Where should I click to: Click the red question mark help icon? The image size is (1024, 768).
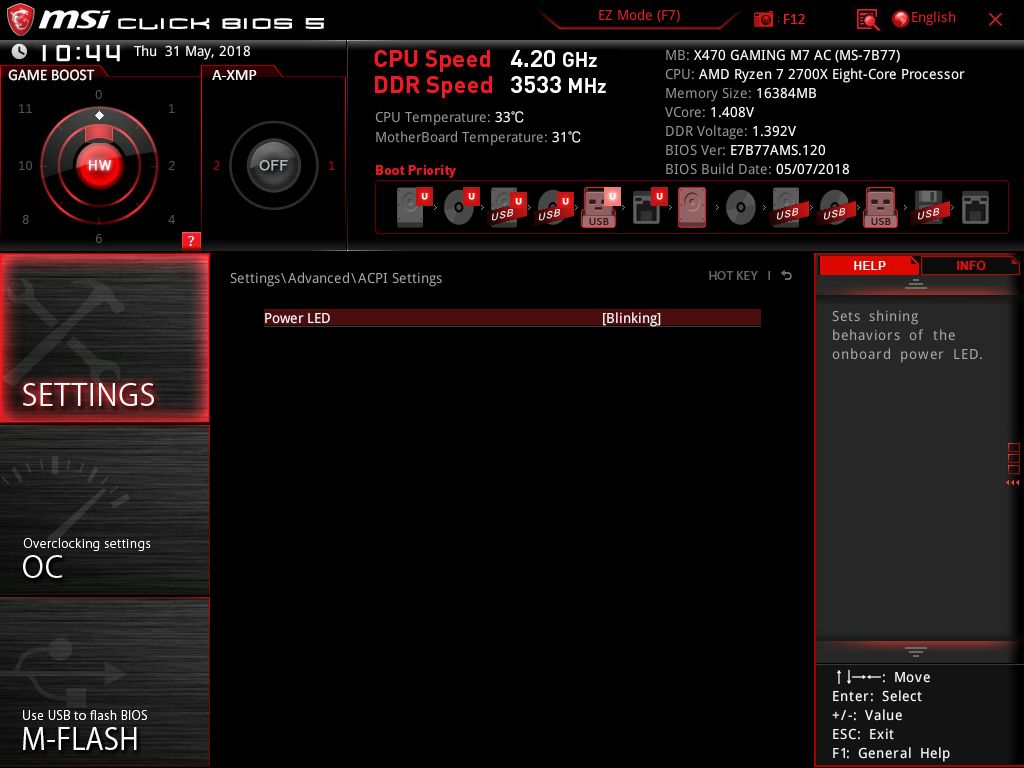click(x=191, y=240)
